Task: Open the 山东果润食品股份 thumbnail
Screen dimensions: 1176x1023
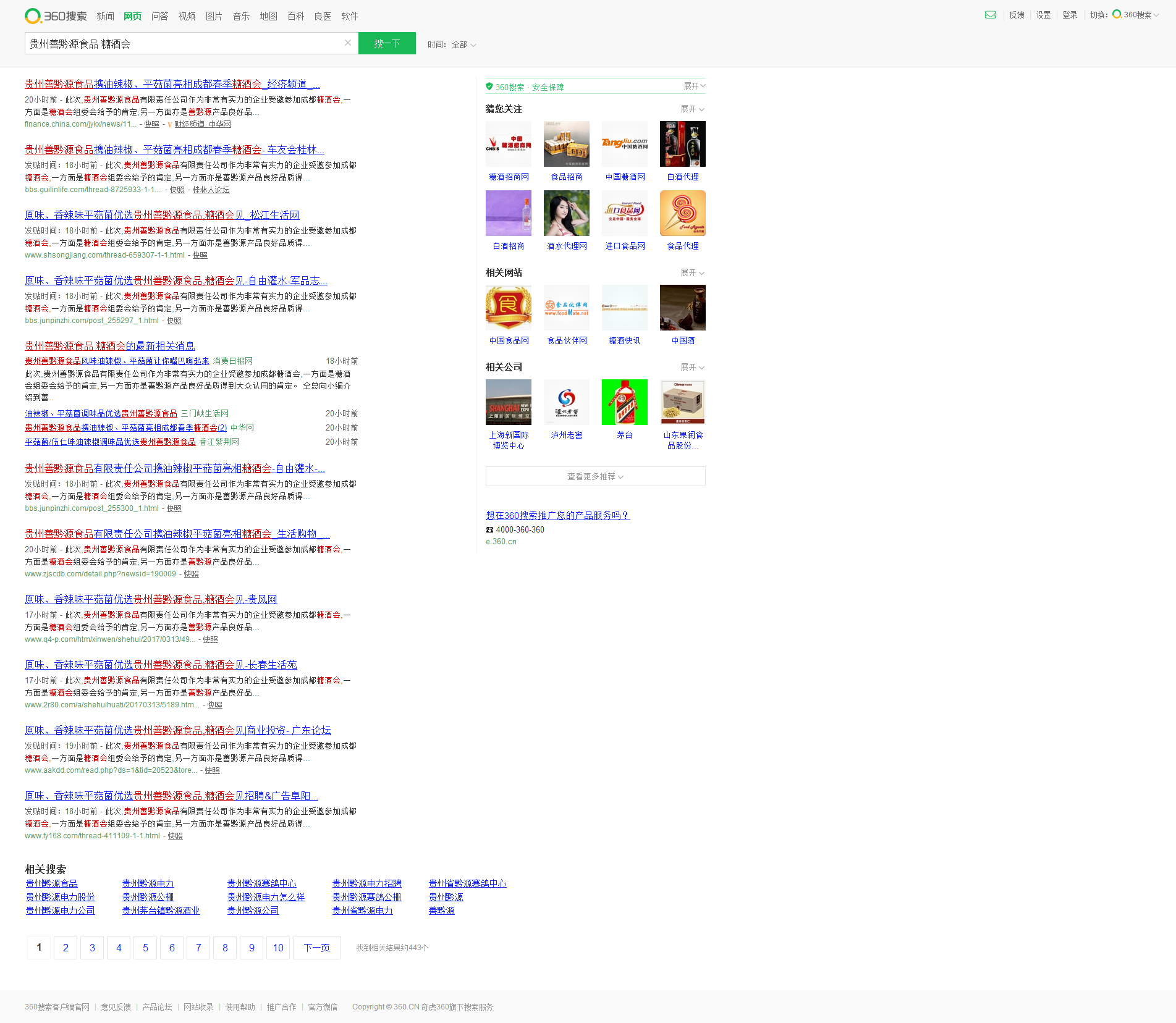Action: click(683, 402)
